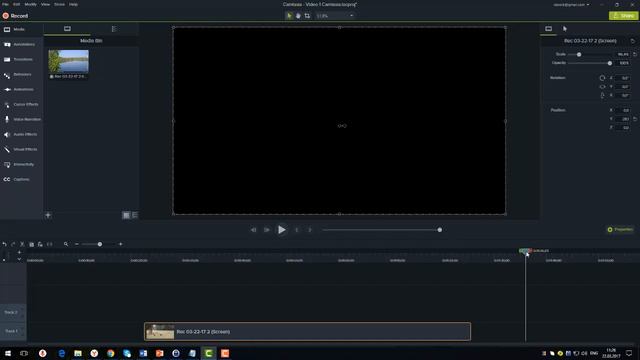Click the timeline zoom slider handle

coord(100,244)
